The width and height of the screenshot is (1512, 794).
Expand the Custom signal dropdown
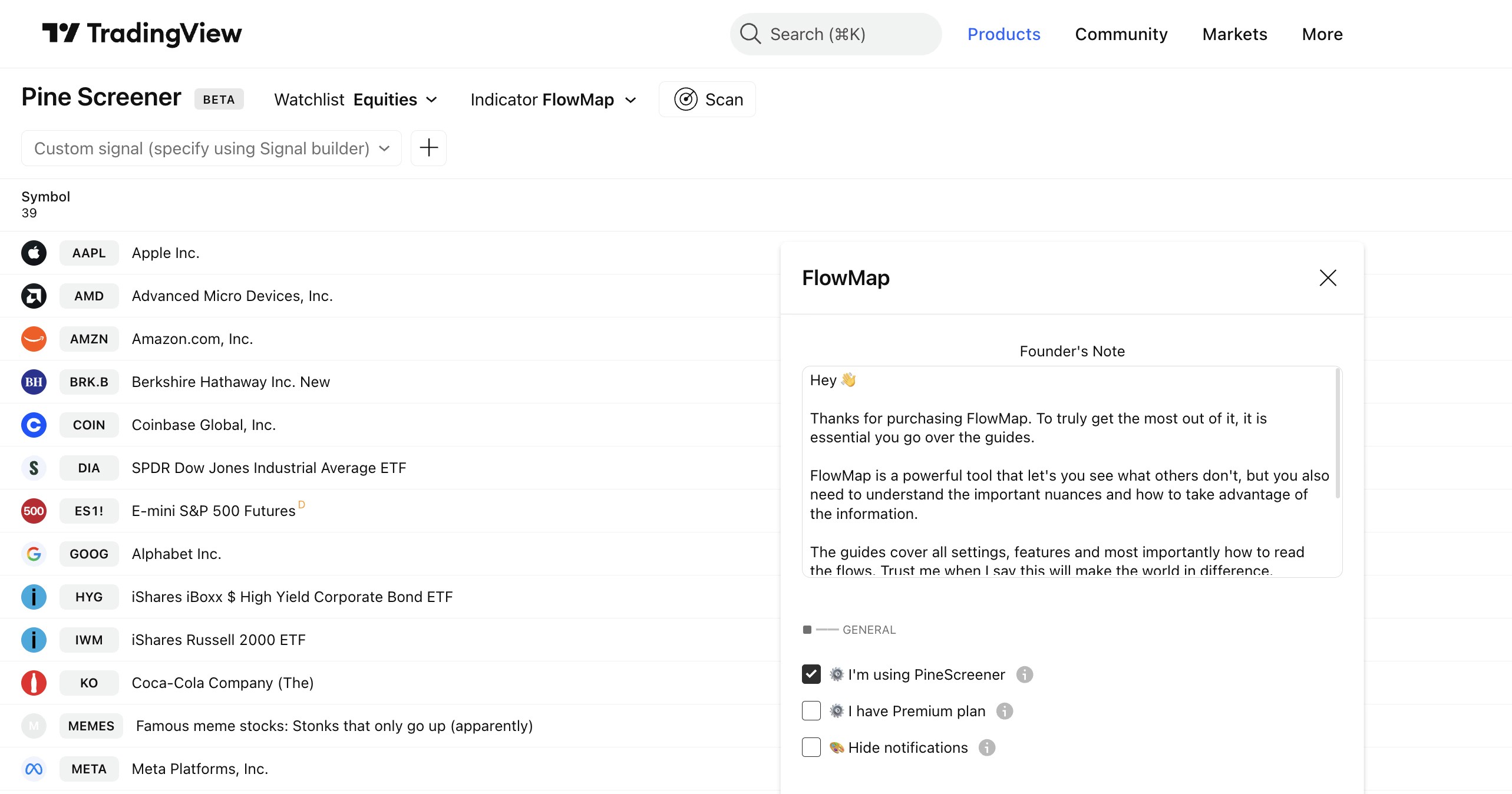point(211,148)
